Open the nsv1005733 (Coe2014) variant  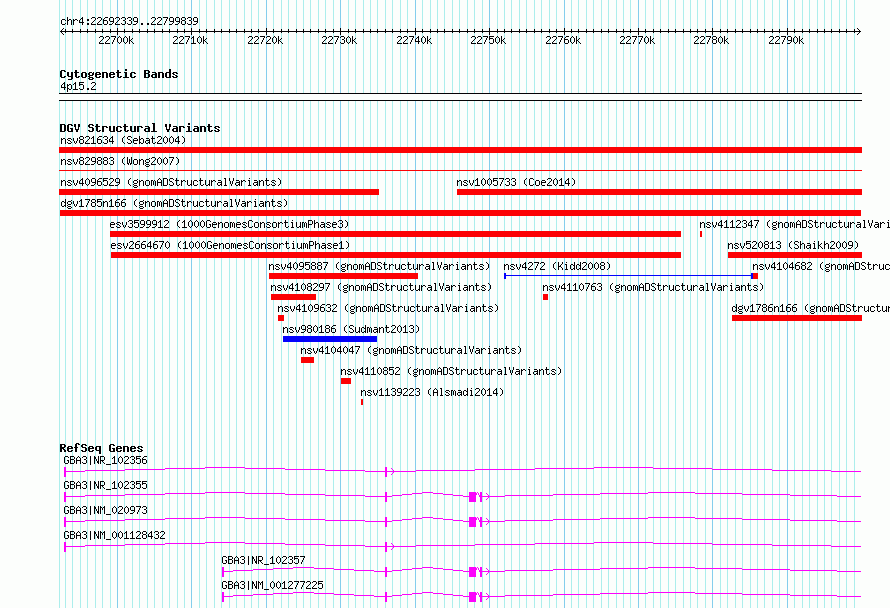coord(659,192)
